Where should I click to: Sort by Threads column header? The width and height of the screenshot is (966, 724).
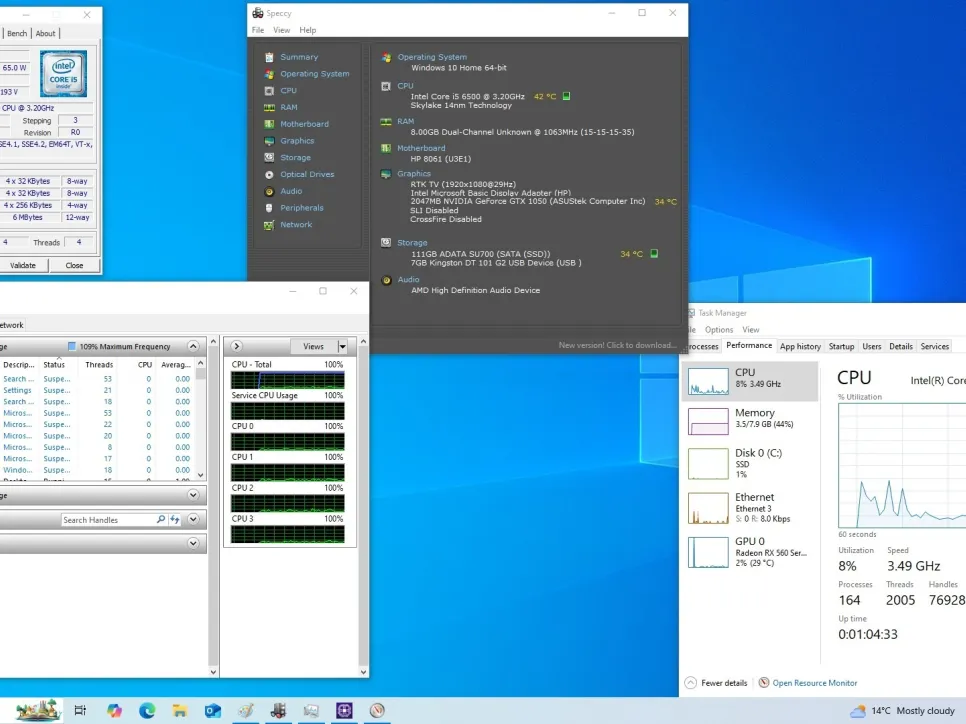pos(99,365)
